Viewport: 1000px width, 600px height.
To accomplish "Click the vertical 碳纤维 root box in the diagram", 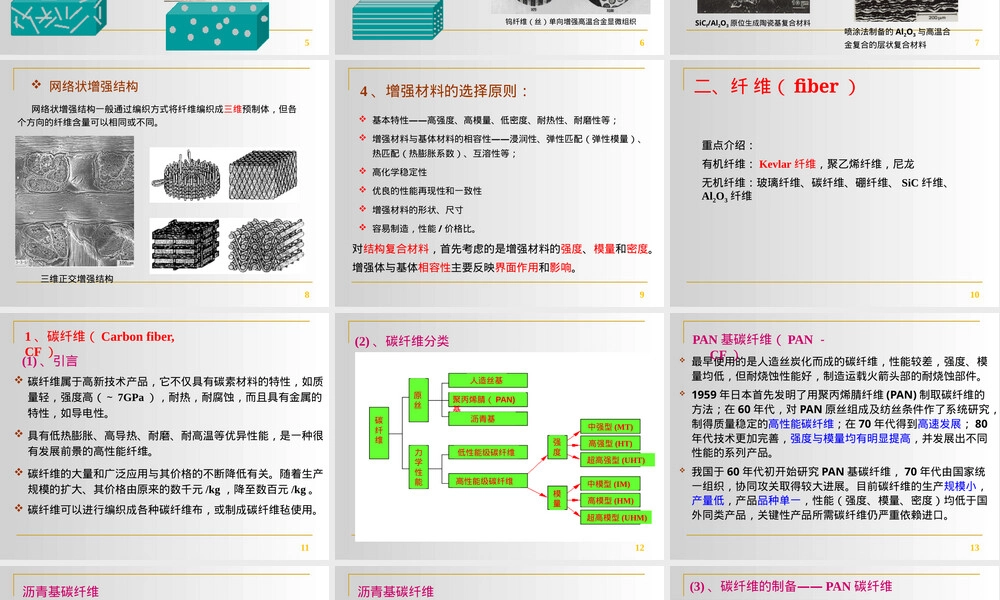I will point(379,433).
